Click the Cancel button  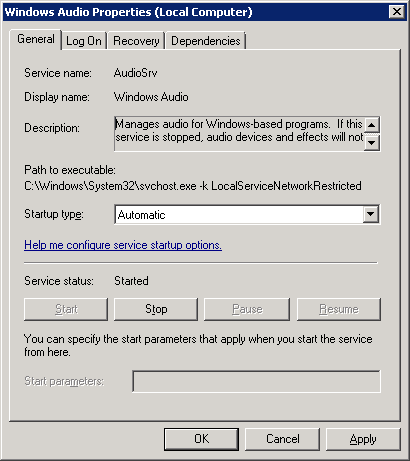point(282,439)
